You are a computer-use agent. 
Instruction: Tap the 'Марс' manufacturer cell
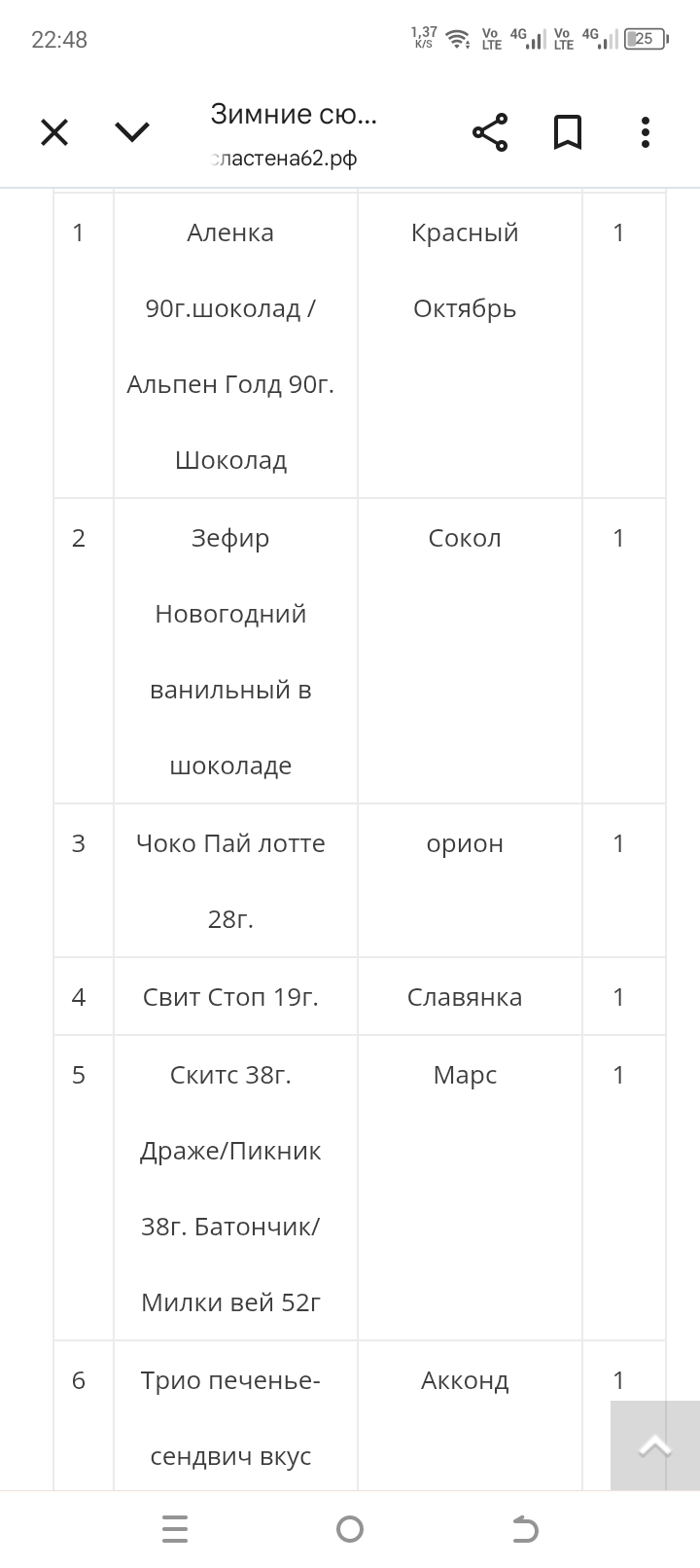click(x=465, y=1075)
